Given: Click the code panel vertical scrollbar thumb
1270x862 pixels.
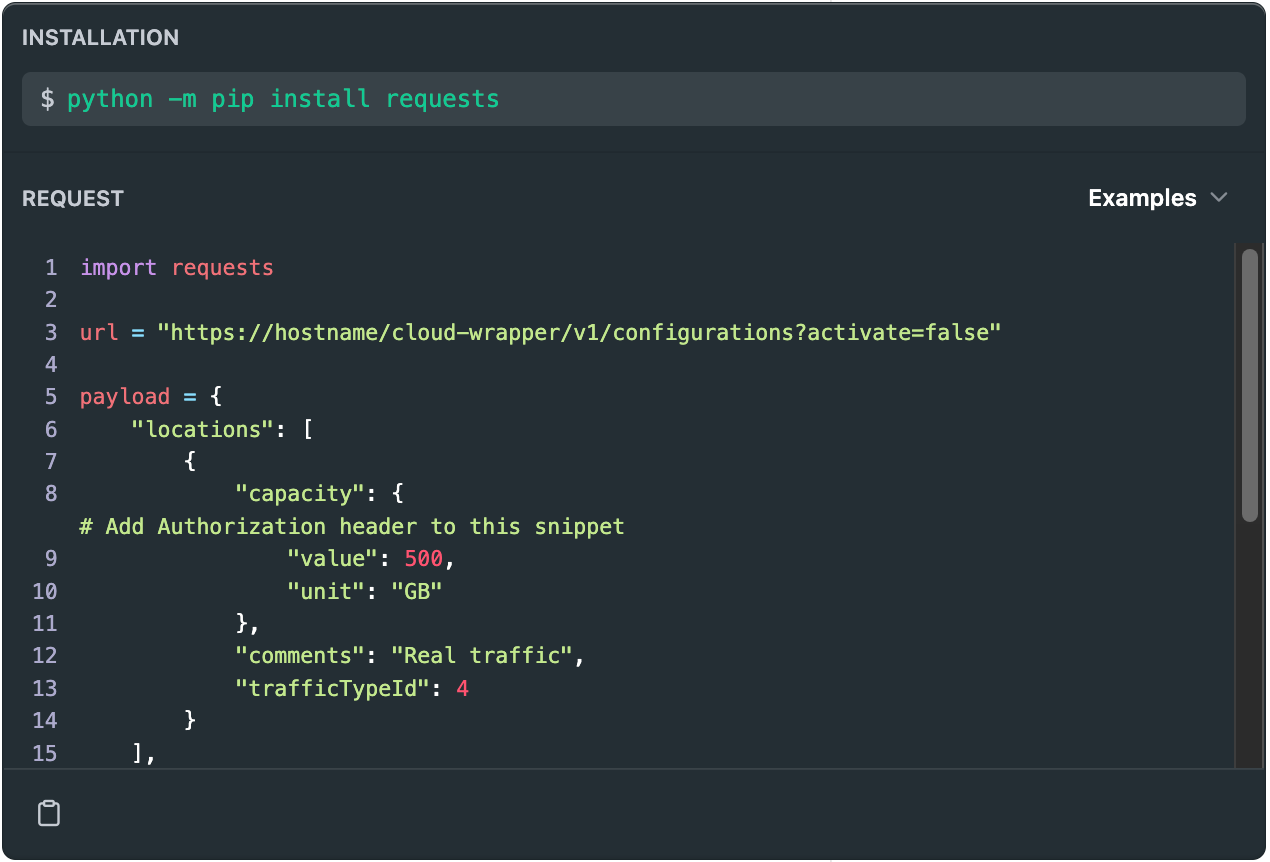Looking at the screenshot, I should (1249, 385).
